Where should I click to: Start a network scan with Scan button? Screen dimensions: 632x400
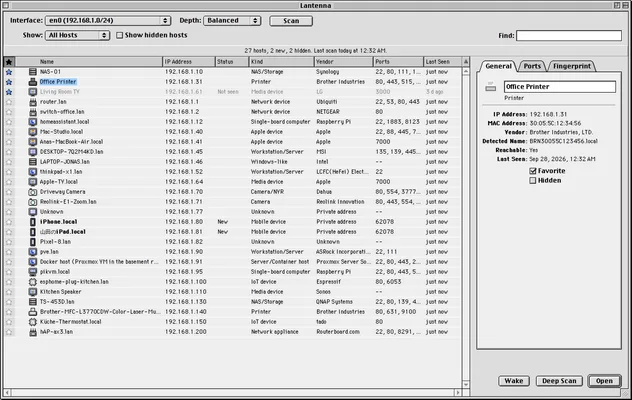(x=291, y=21)
